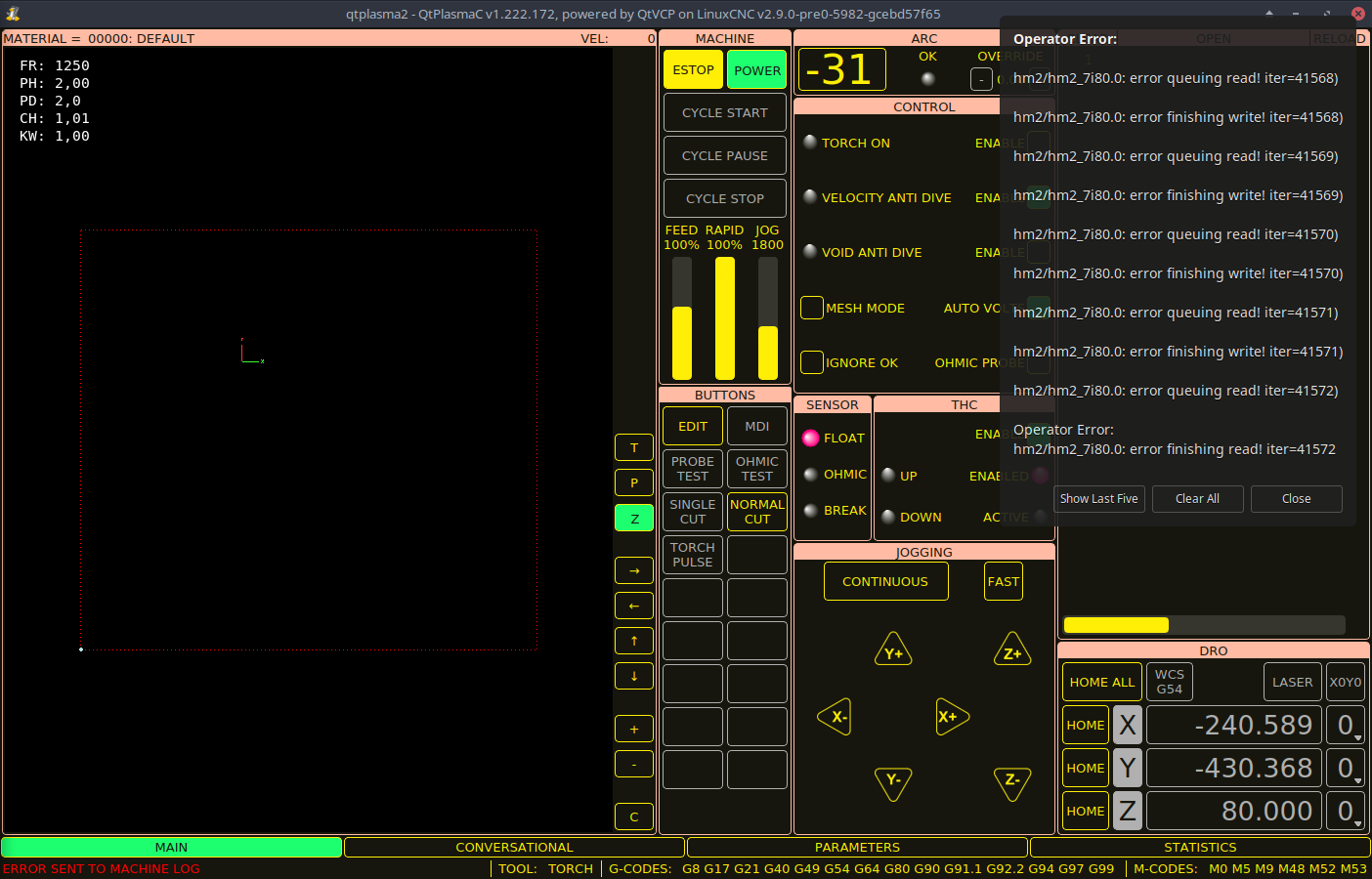Screen dimensions: 1372x879
Task: Zoom in the preview with plus button
Action: 634,729
